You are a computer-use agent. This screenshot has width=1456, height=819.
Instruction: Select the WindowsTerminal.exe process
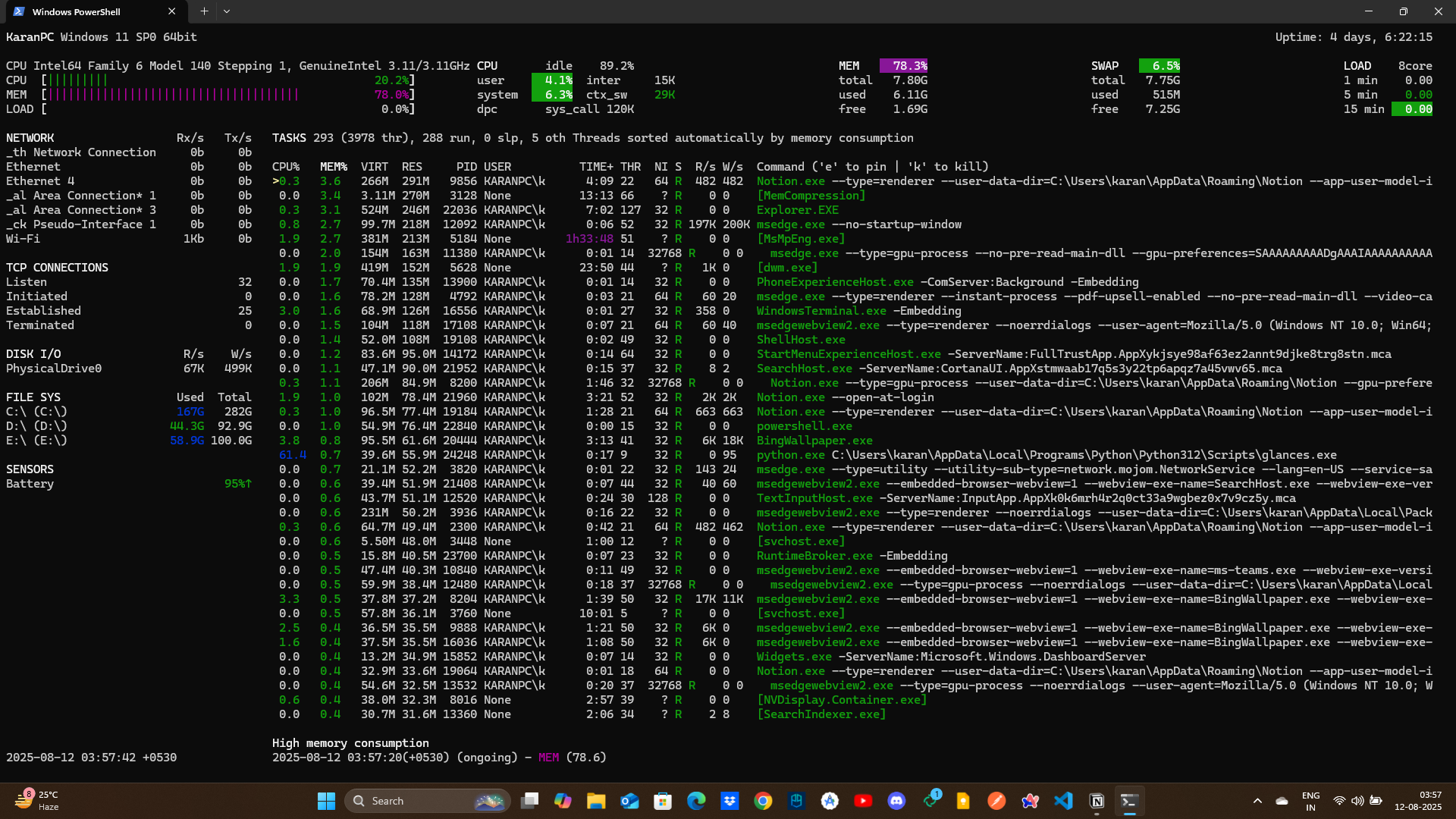click(852, 311)
